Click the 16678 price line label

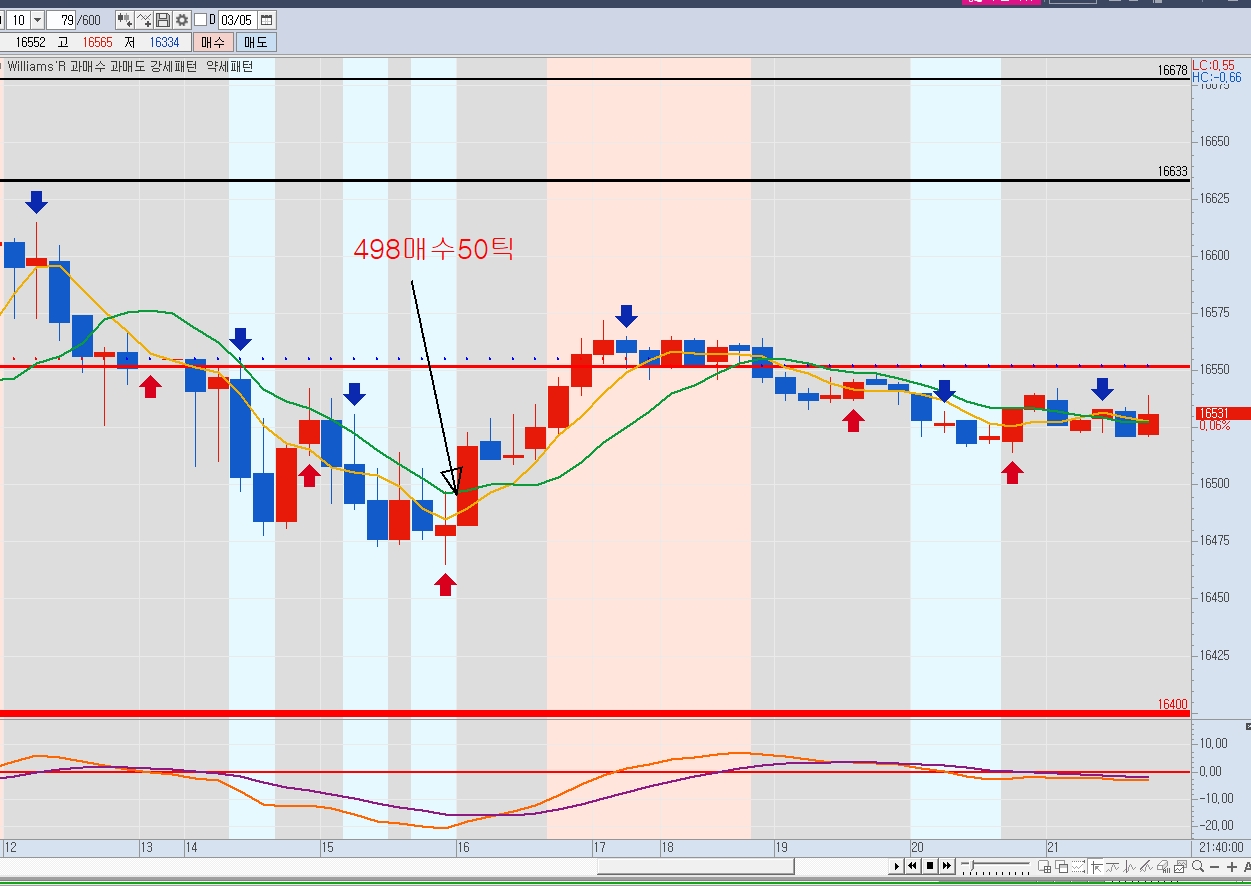click(1172, 71)
